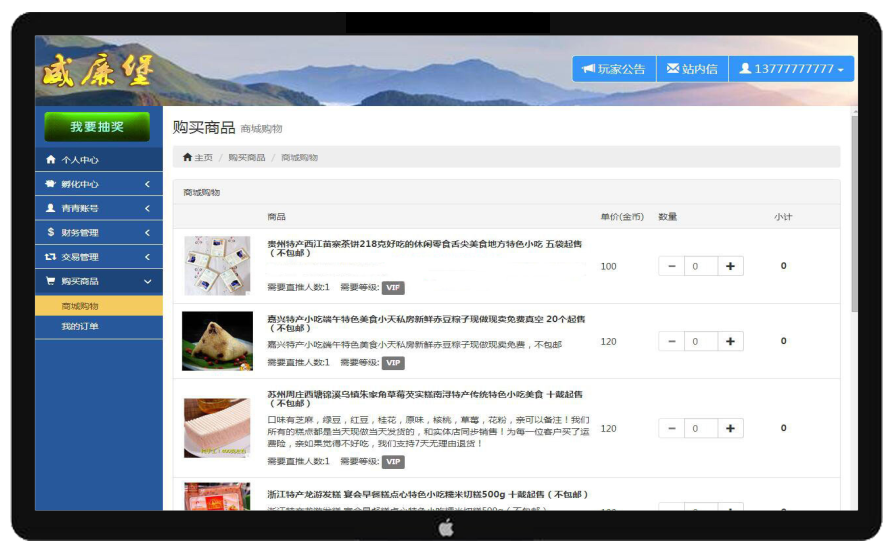Open the 13777777777 account dropdown
895x556 pixels.
click(x=791, y=69)
